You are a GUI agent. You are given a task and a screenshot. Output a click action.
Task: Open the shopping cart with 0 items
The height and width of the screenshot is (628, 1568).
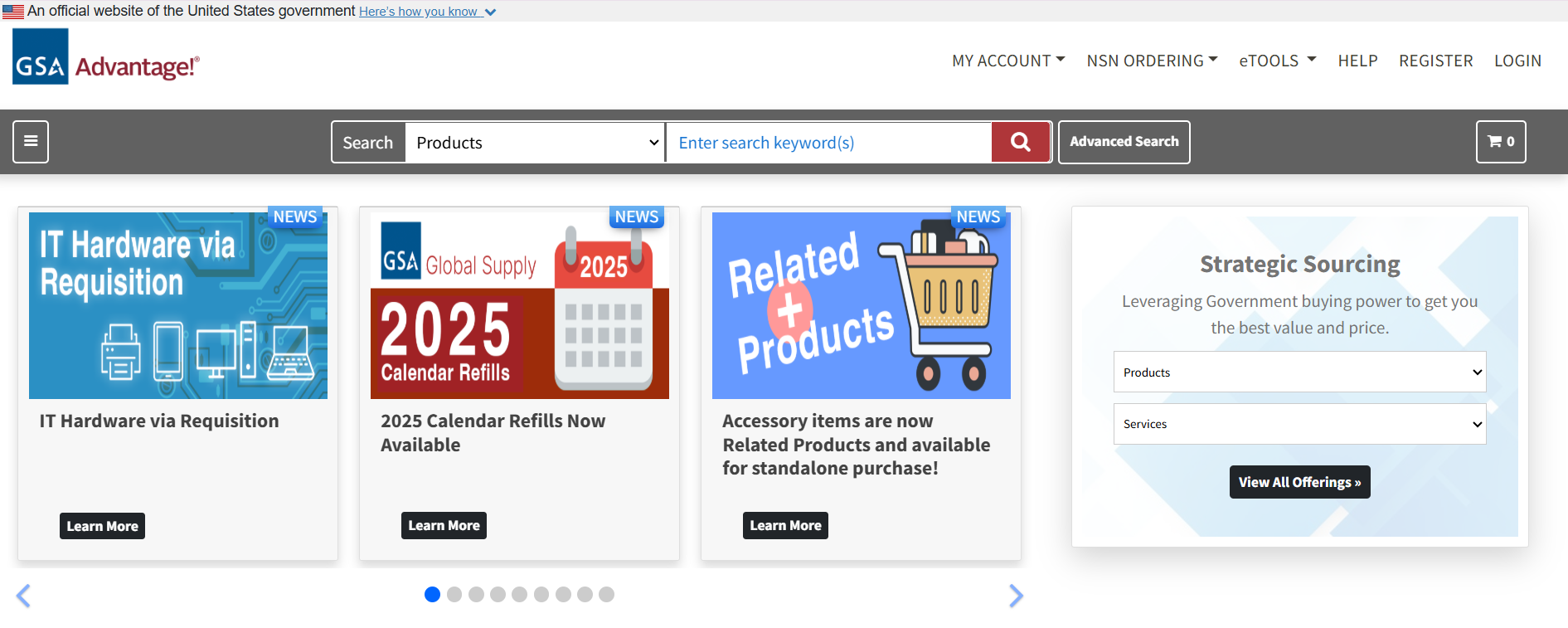click(x=1501, y=141)
